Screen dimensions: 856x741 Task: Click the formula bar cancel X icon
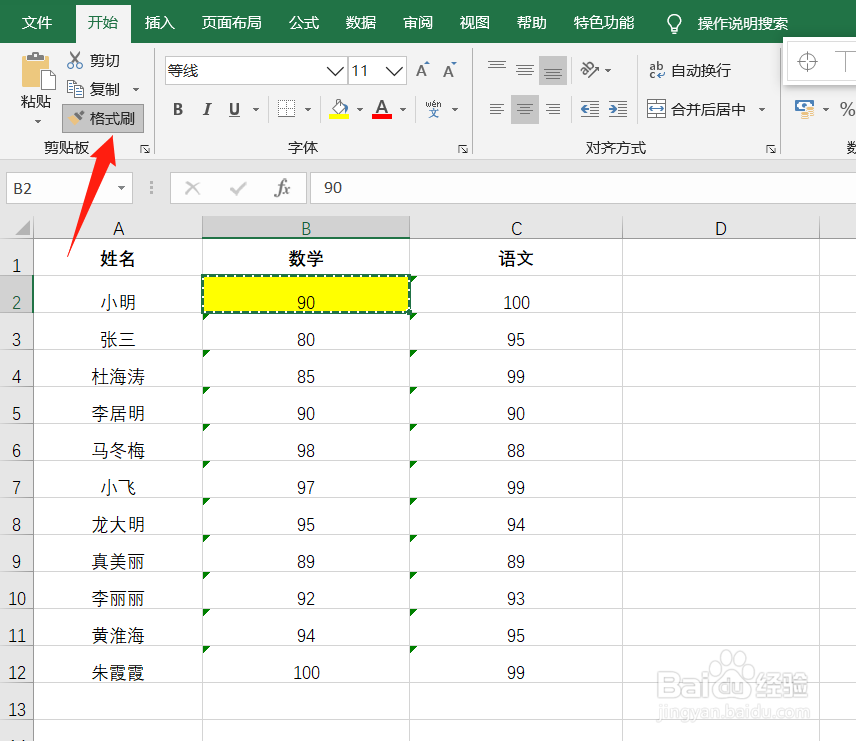pos(192,188)
